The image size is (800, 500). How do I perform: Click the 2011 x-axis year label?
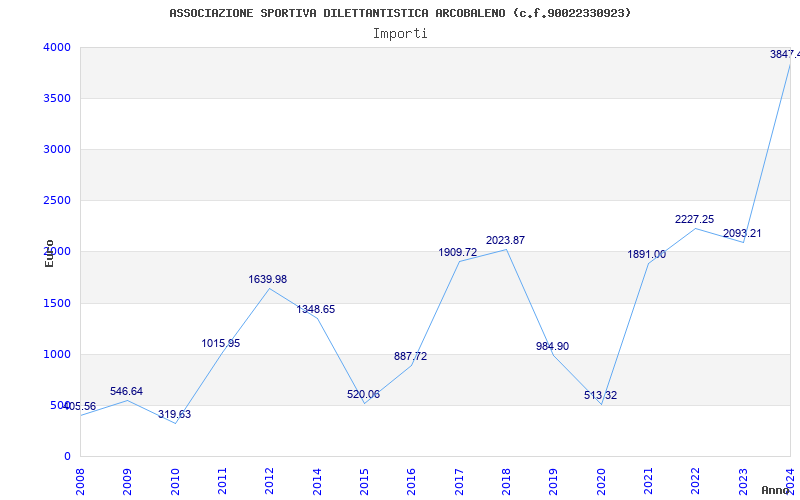[x=222, y=481]
